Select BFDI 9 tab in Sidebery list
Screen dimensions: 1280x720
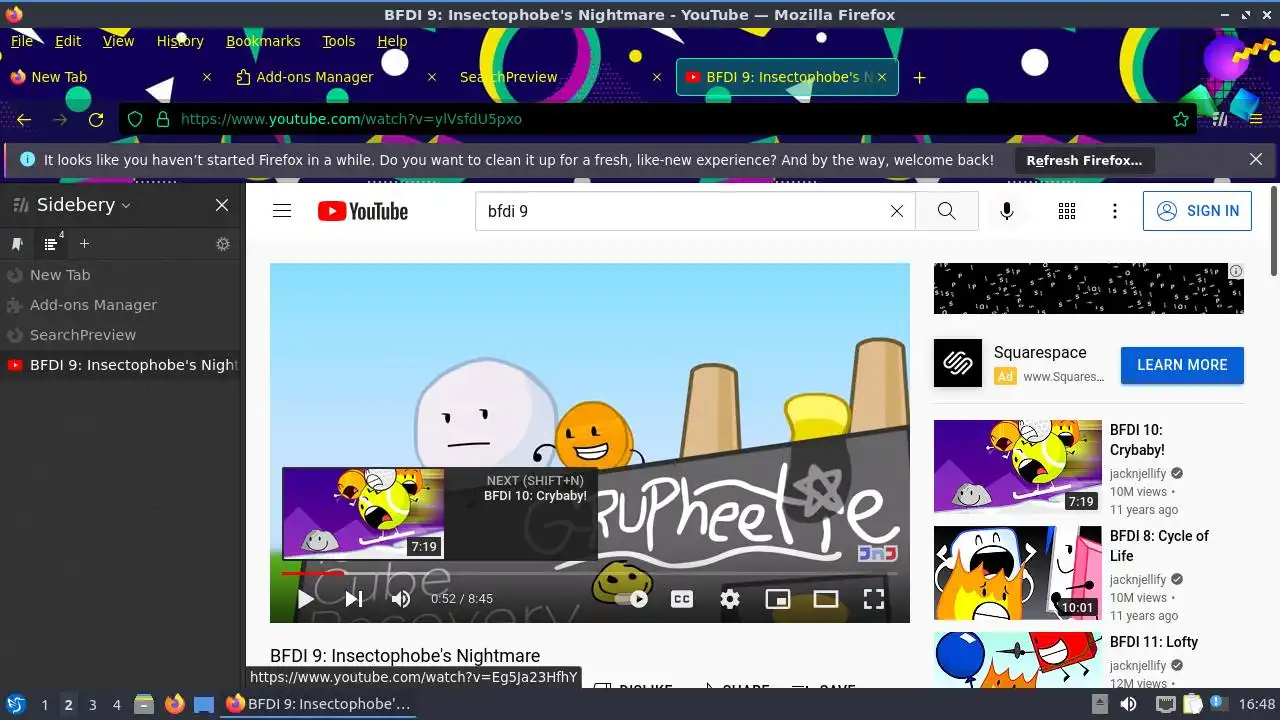[x=121, y=365]
